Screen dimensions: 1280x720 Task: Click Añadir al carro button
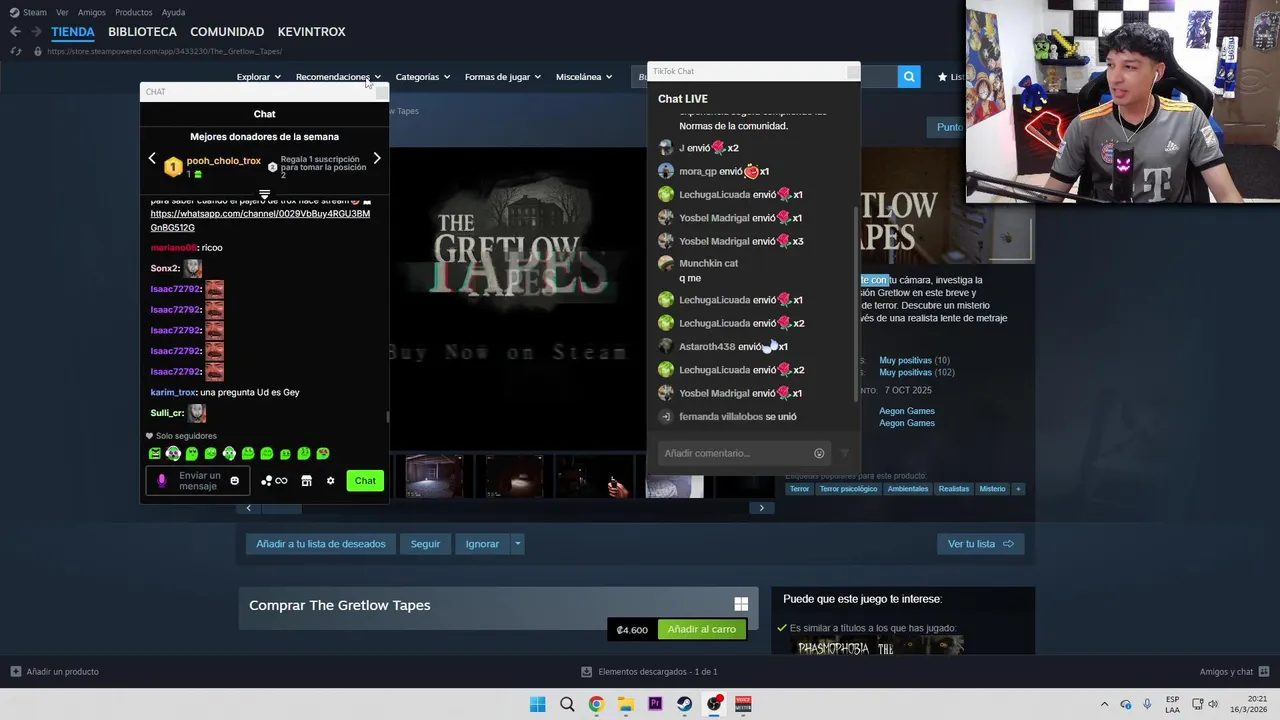701,629
